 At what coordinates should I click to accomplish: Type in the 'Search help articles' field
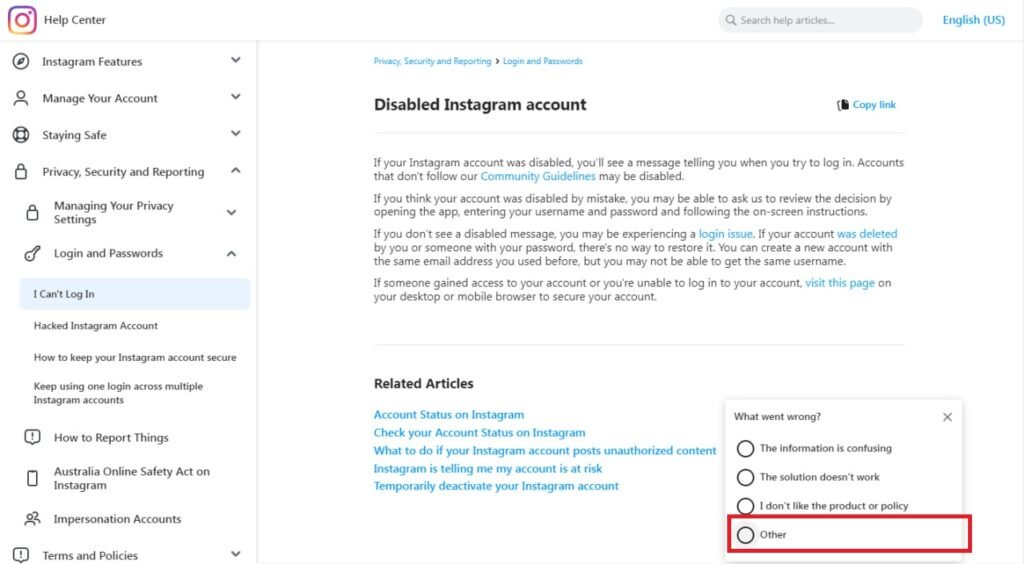point(825,20)
